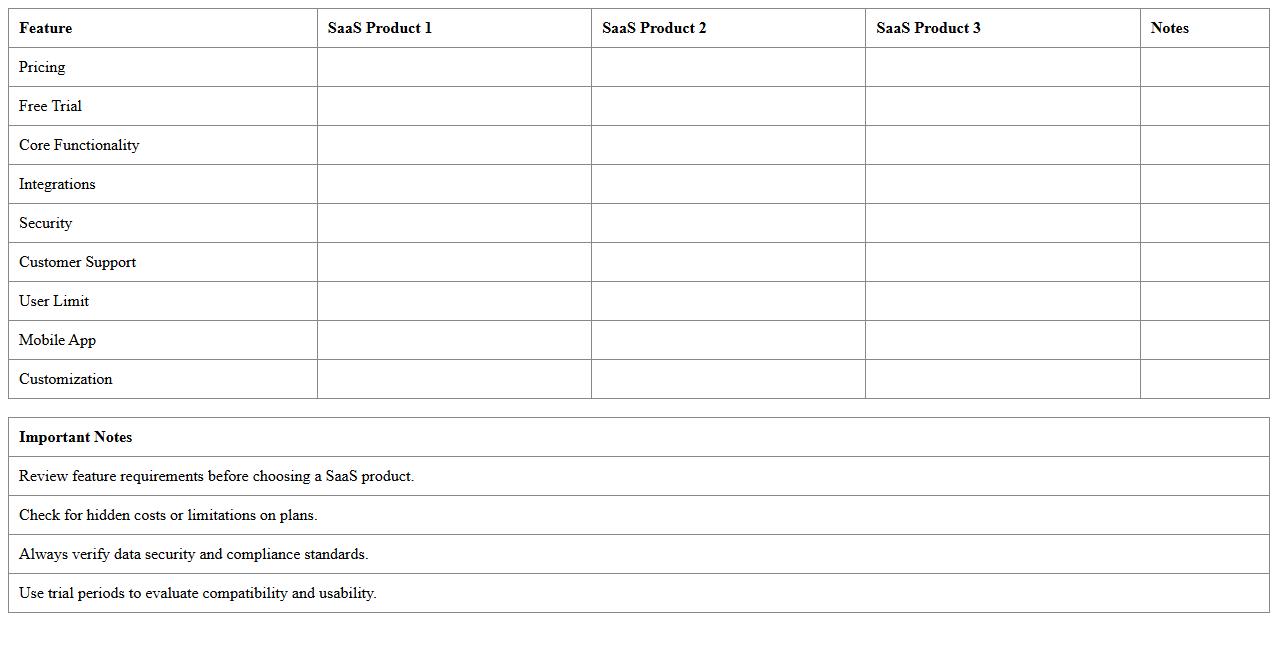The height and width of the screenshot is (650, 1278).
Task: Select the SaaS Product 2 header cell
Action: tap(654, 28)
